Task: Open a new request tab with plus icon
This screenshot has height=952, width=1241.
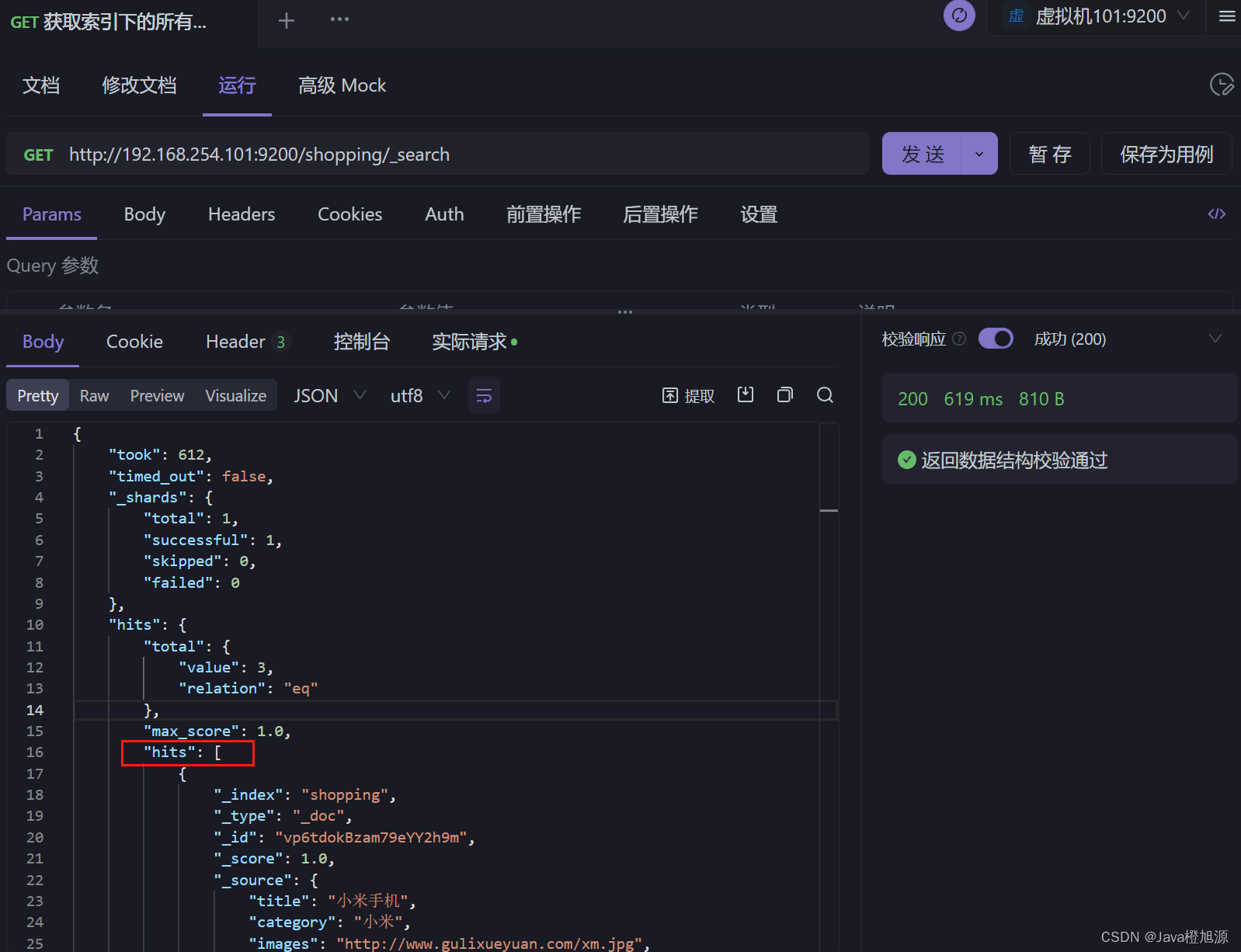Action: pos(287,20)
